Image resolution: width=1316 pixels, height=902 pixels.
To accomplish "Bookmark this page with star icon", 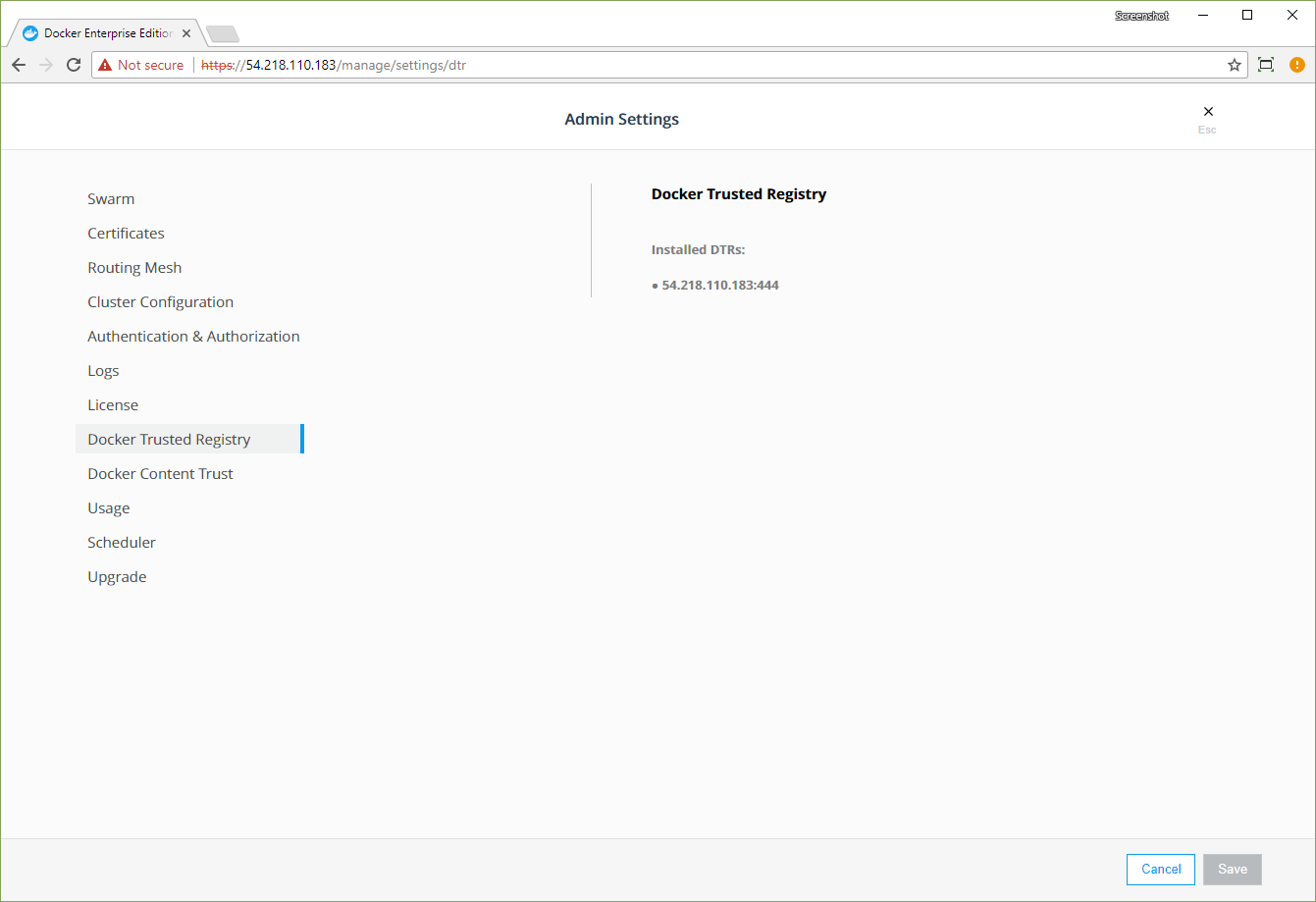I will [1235, 65].
